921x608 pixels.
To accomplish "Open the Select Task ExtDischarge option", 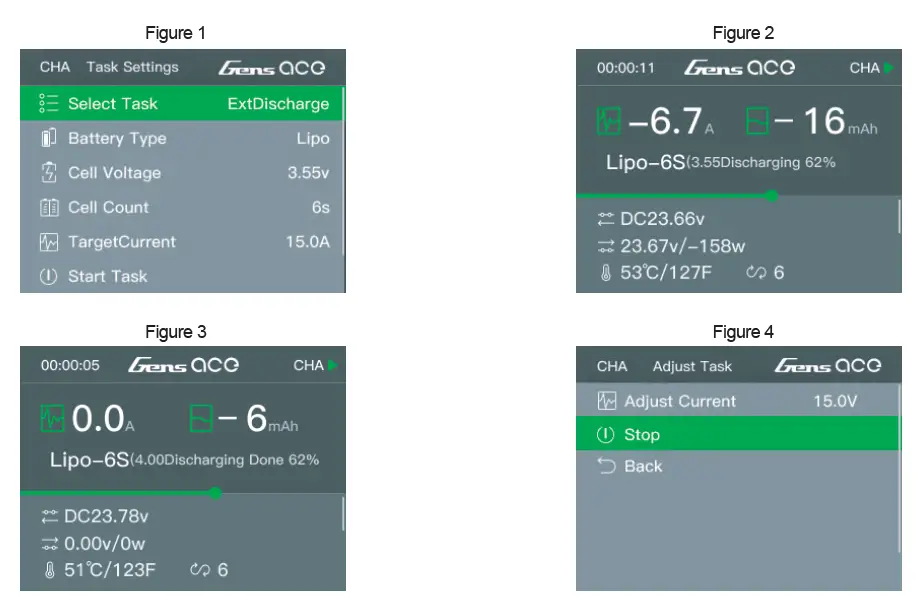I will (x=277, y=104).
